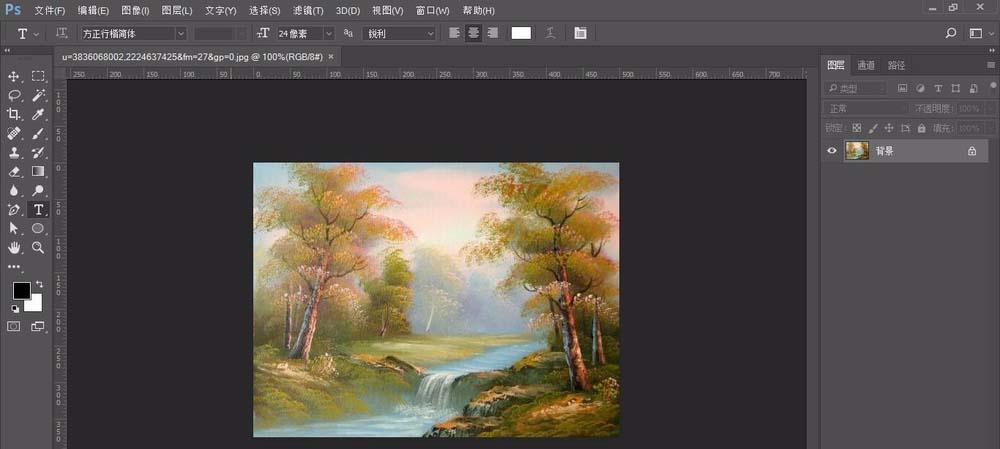Toggle the Character and Paragraph panels
Viewport: 1000px width, 449px height.
[x=580, y=33]
